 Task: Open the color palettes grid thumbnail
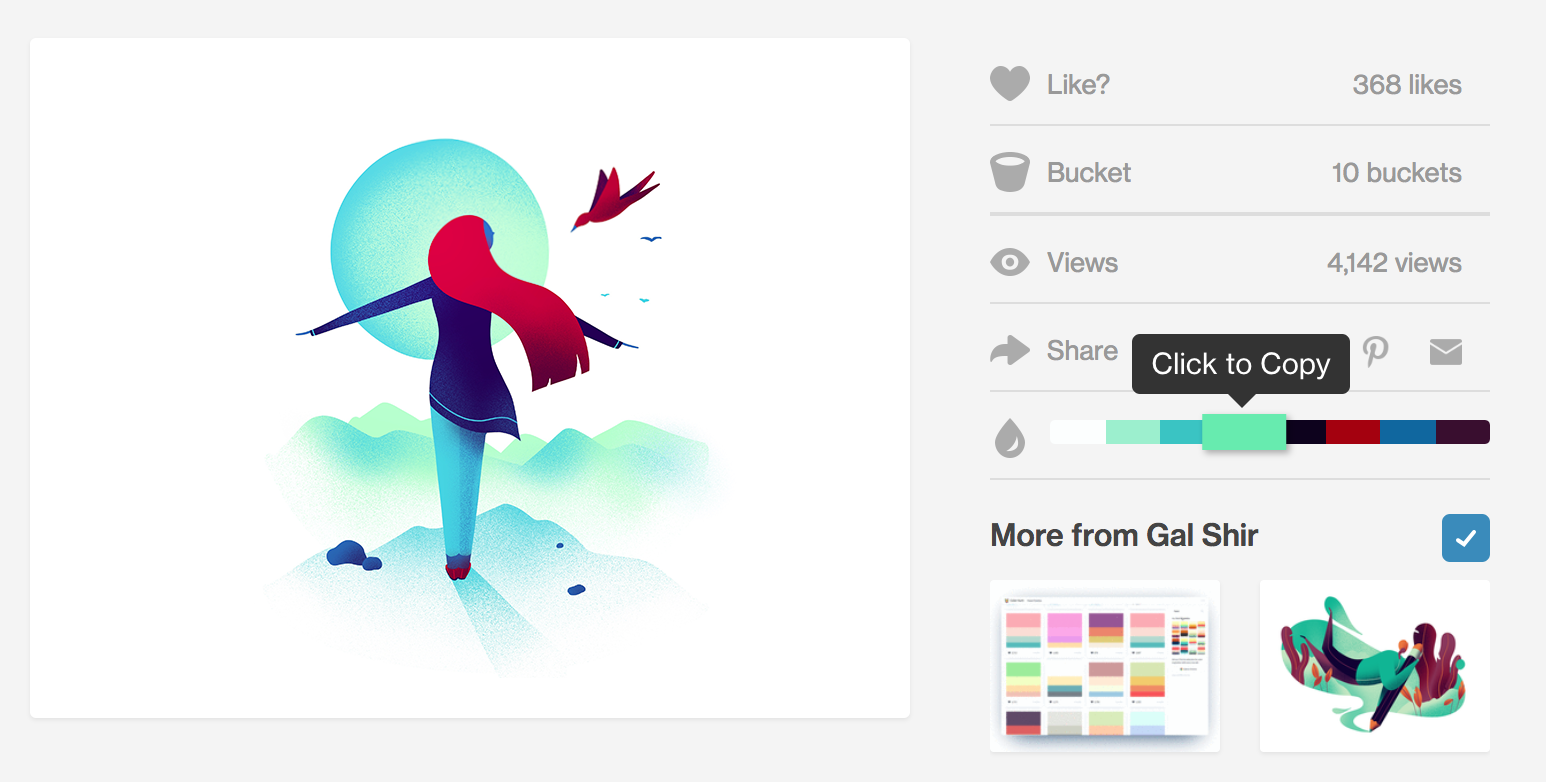(1104, 666)
